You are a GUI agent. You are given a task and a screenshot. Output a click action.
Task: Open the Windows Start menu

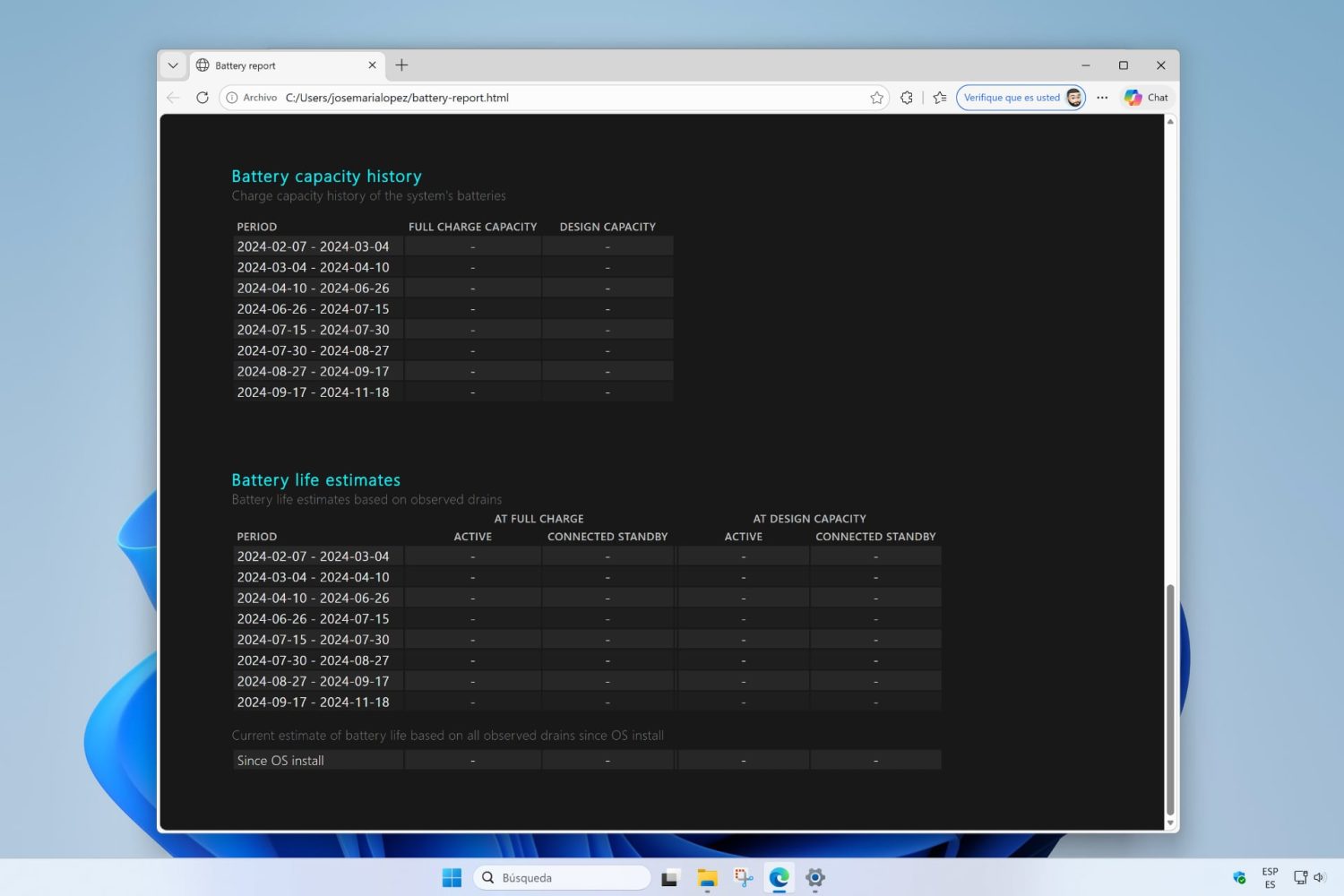point(452,878)
